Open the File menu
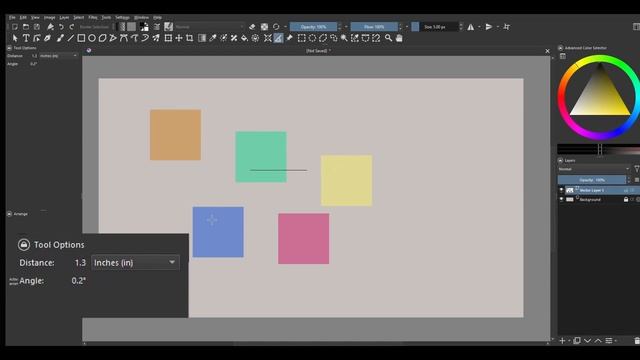Viewport: 640px width, 360px height. tap(12, 18)
